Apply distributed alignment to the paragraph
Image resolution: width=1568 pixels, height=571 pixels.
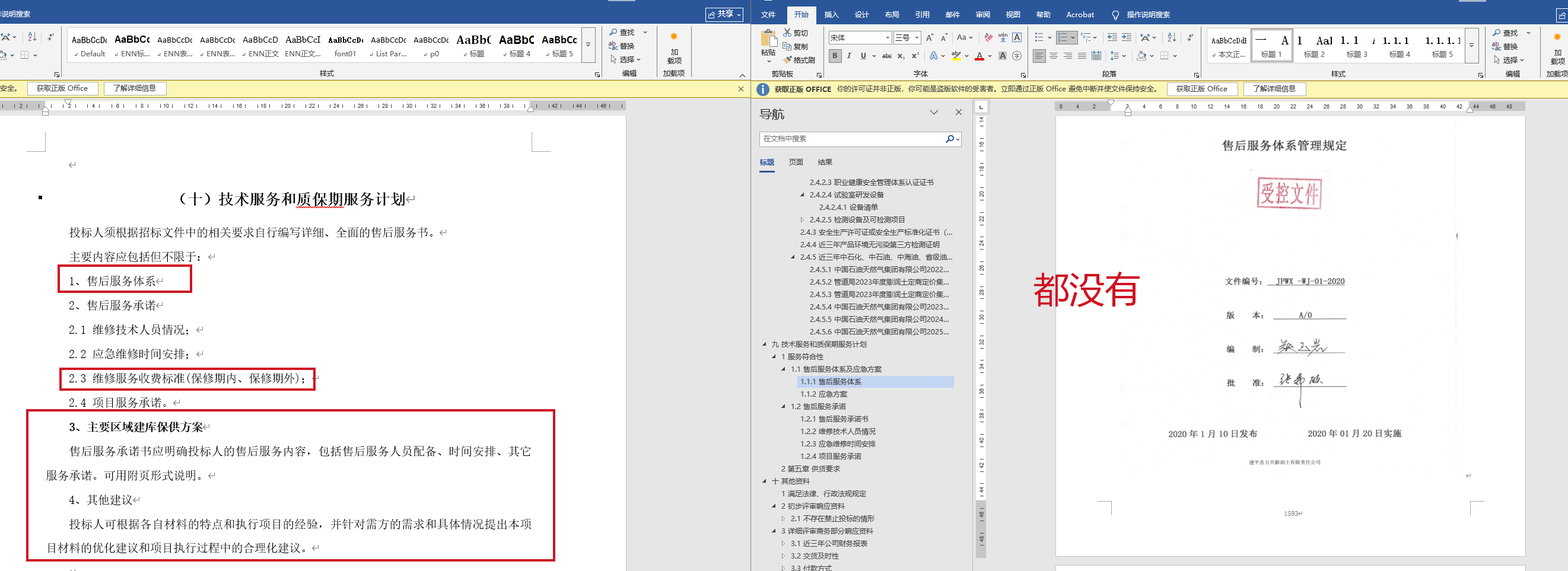pyautogui.click(x=1096, y=56)
